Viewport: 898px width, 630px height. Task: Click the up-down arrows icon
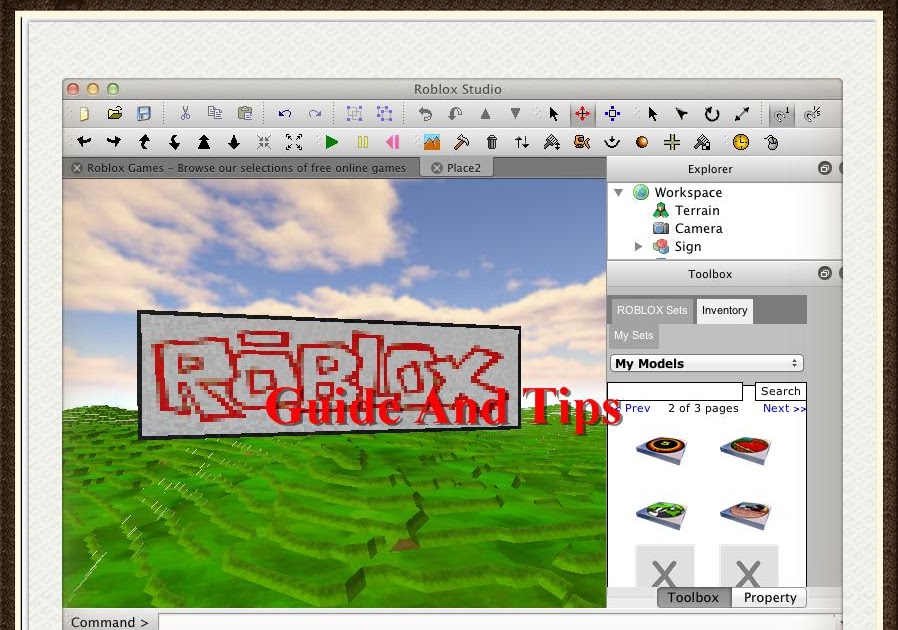point(522,142)
